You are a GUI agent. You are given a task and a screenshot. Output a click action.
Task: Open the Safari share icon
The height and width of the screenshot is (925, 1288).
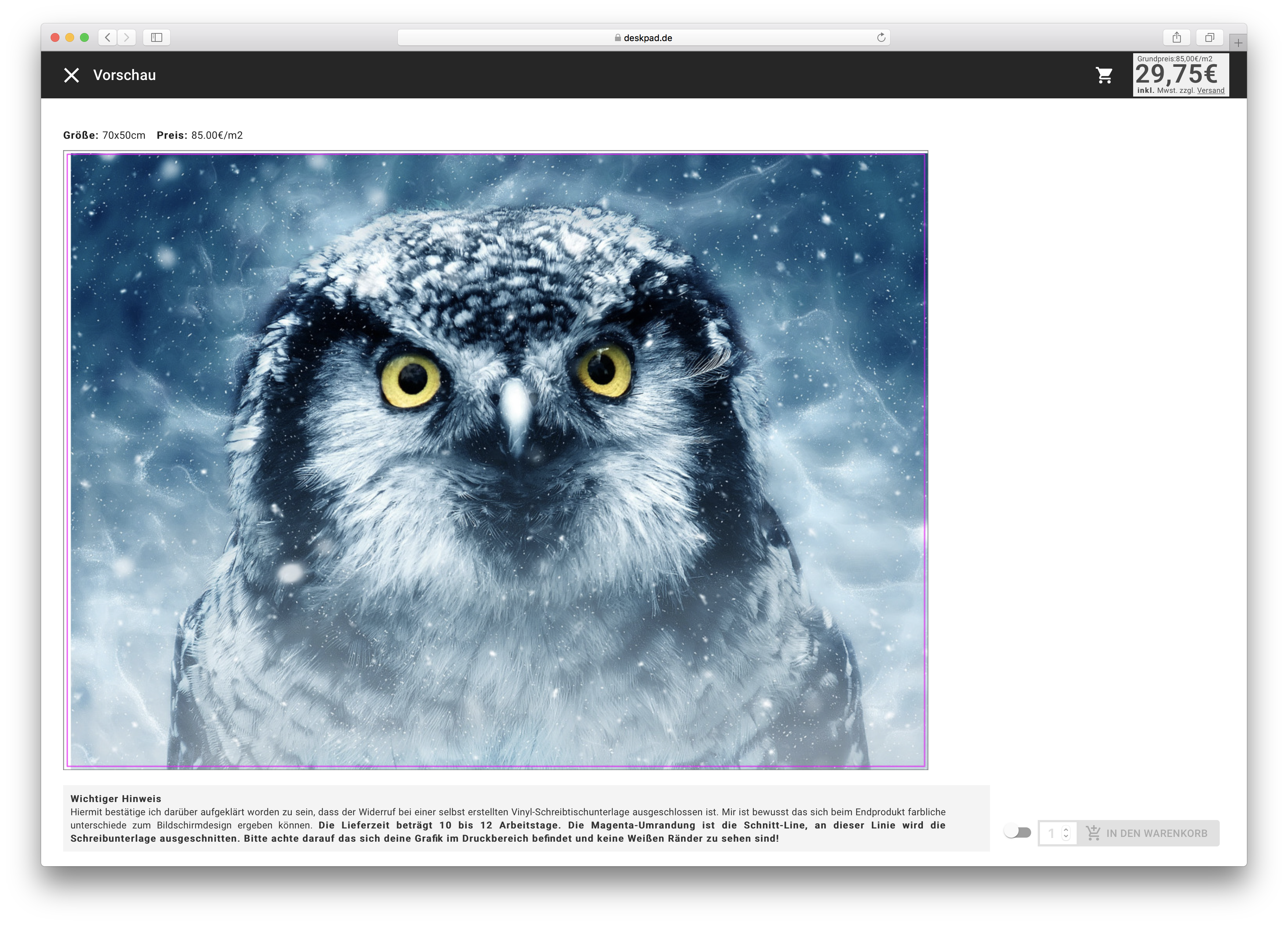pos(1177,37)
